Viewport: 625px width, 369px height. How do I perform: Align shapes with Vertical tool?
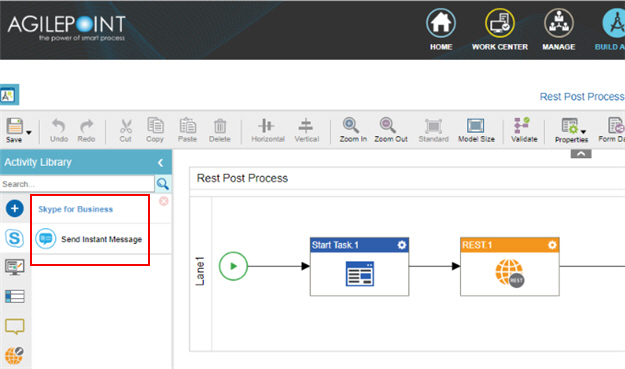pyautogui.click(x=307, y=130)
